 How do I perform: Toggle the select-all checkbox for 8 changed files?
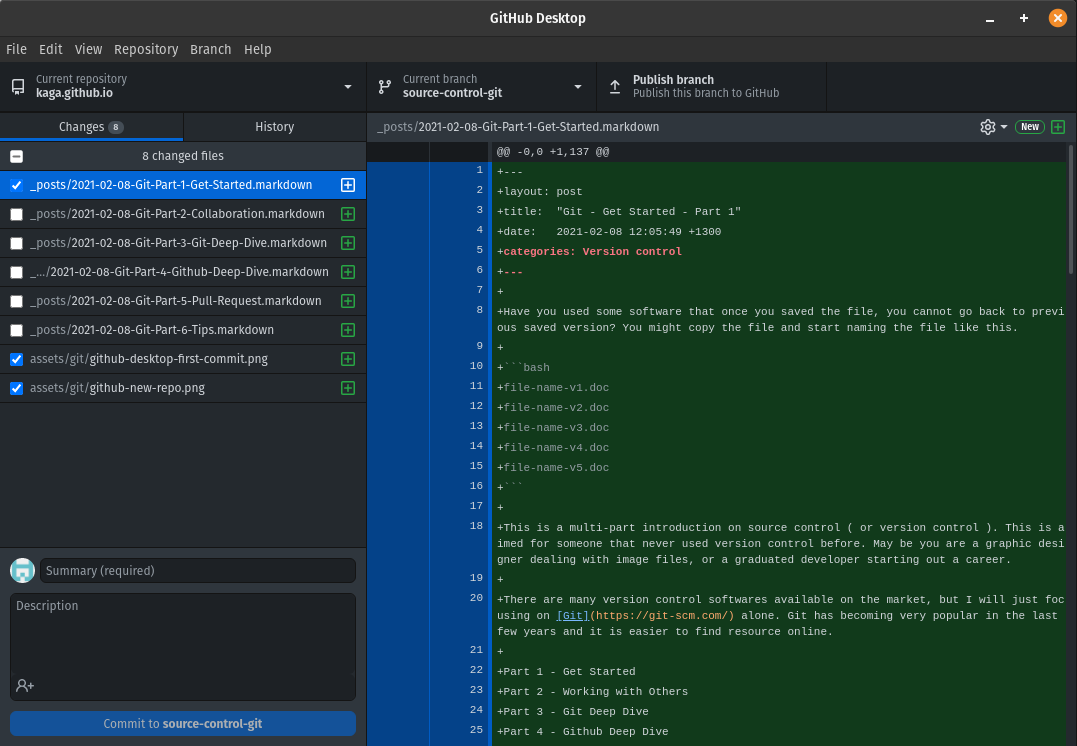click(14, 156)
